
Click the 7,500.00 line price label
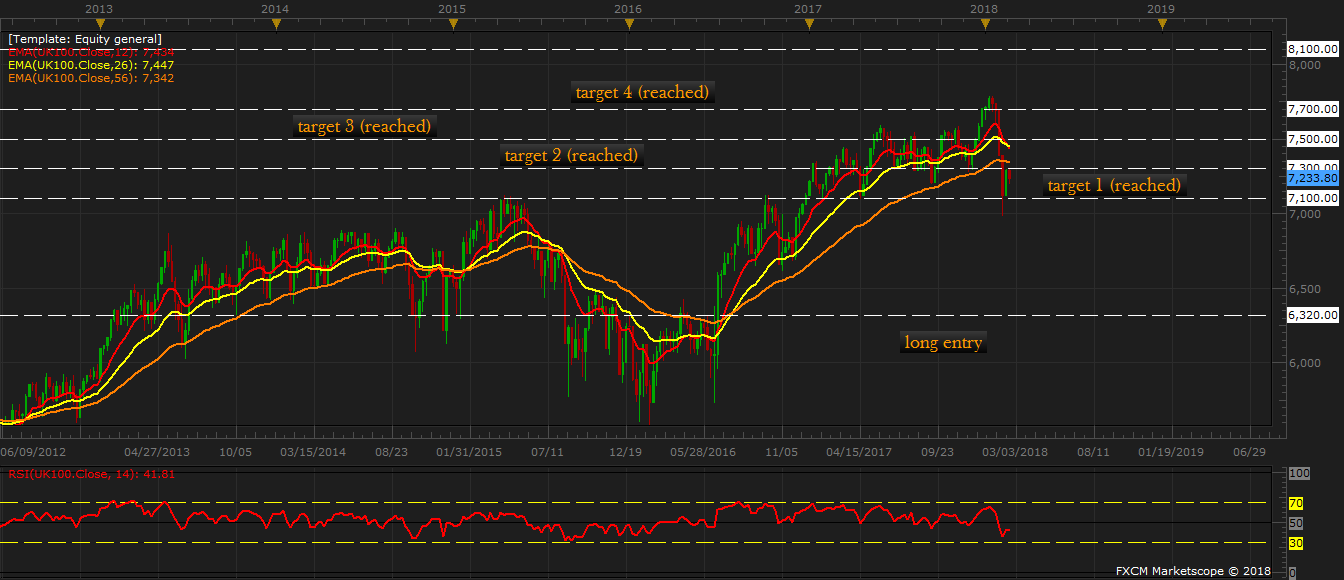1313,139
